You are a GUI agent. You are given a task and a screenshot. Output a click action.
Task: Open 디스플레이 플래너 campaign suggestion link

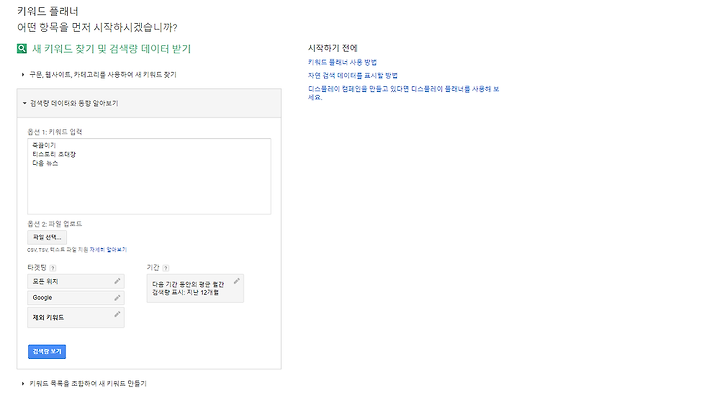tap(403, 93)
